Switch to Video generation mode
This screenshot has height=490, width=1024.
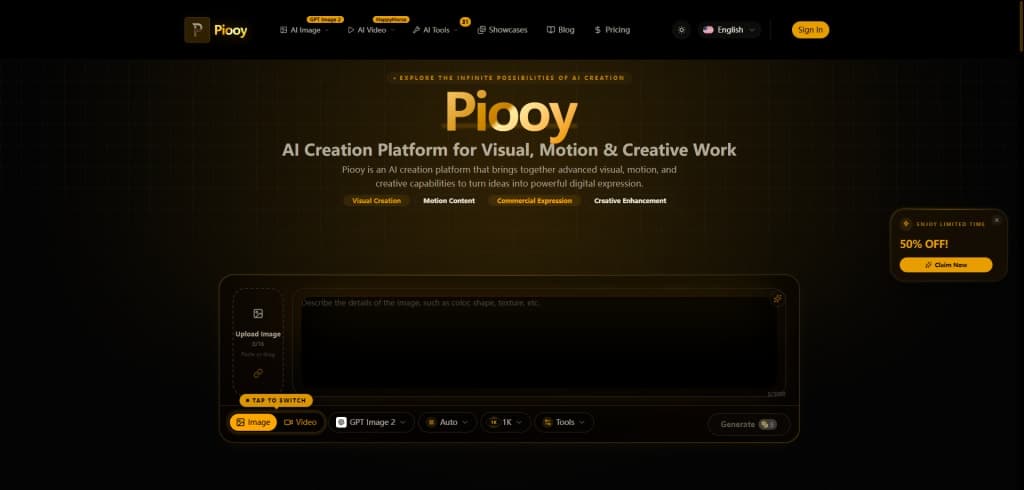click(300, 422)
